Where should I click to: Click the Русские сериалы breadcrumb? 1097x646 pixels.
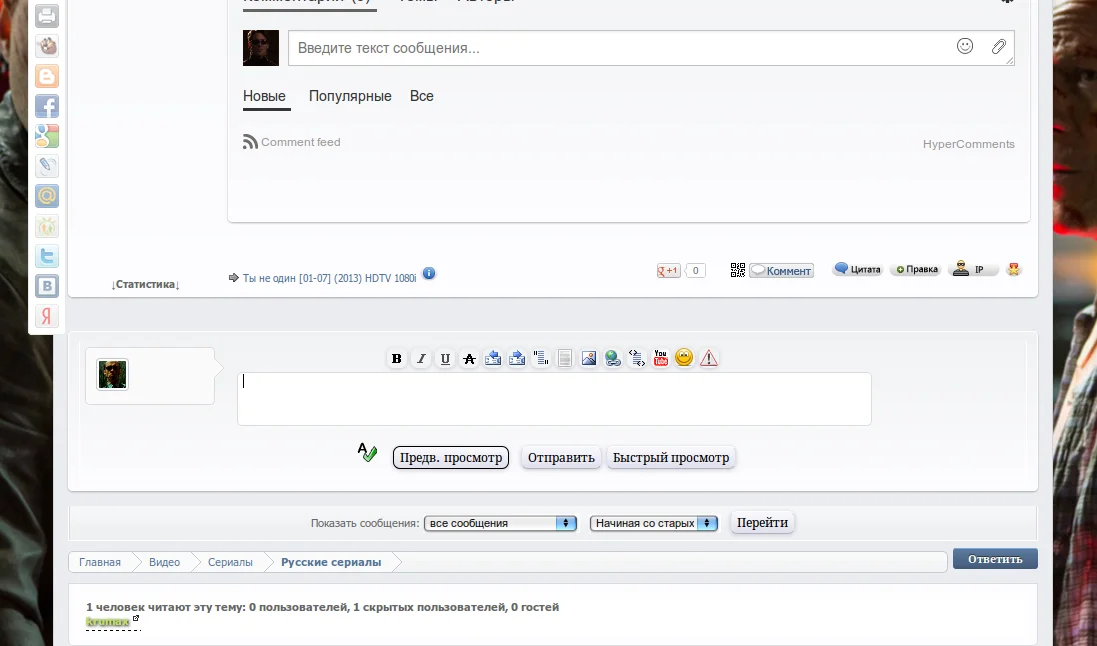[x=331, y=562]
